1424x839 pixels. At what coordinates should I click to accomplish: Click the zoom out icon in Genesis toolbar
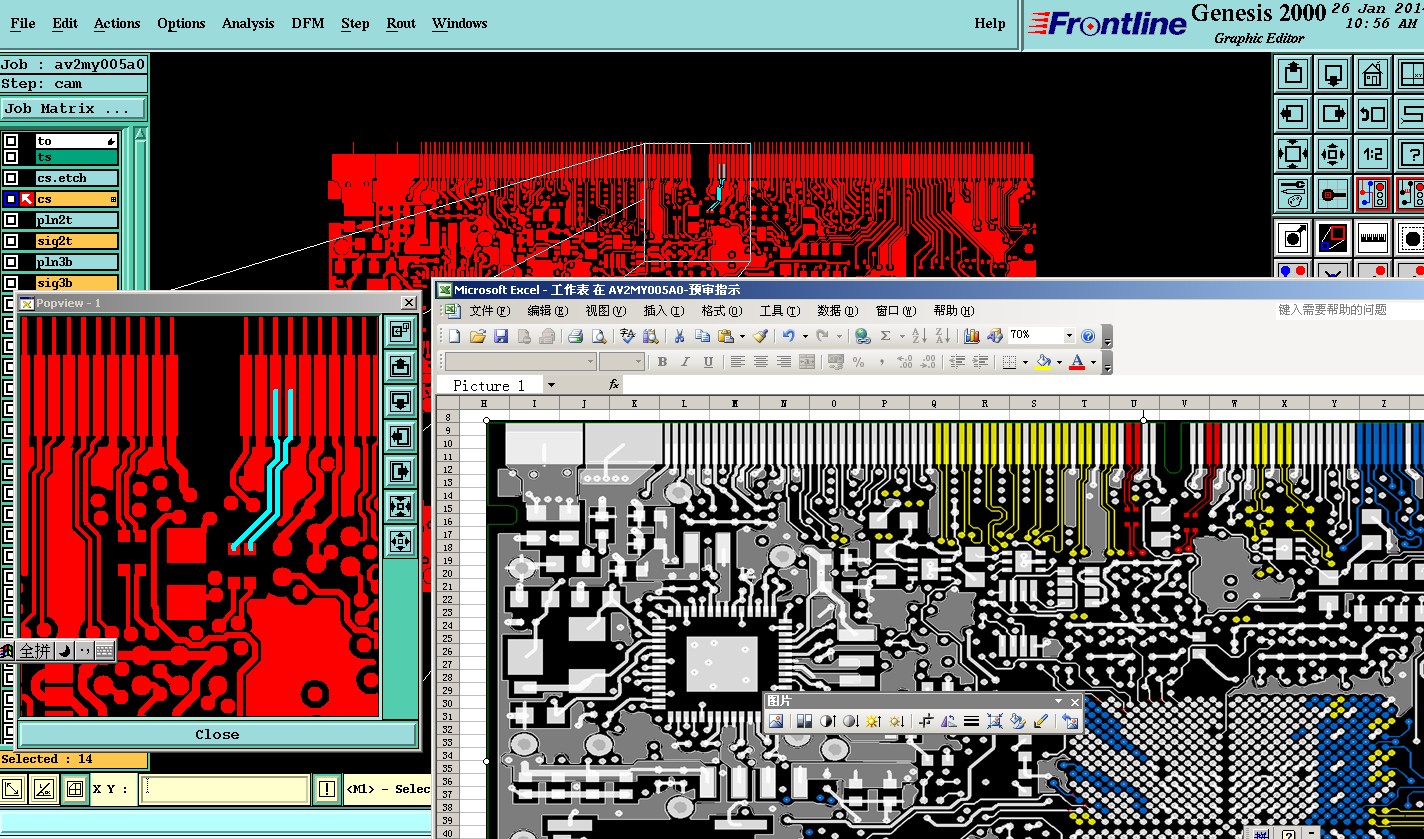click(1333, 154)
